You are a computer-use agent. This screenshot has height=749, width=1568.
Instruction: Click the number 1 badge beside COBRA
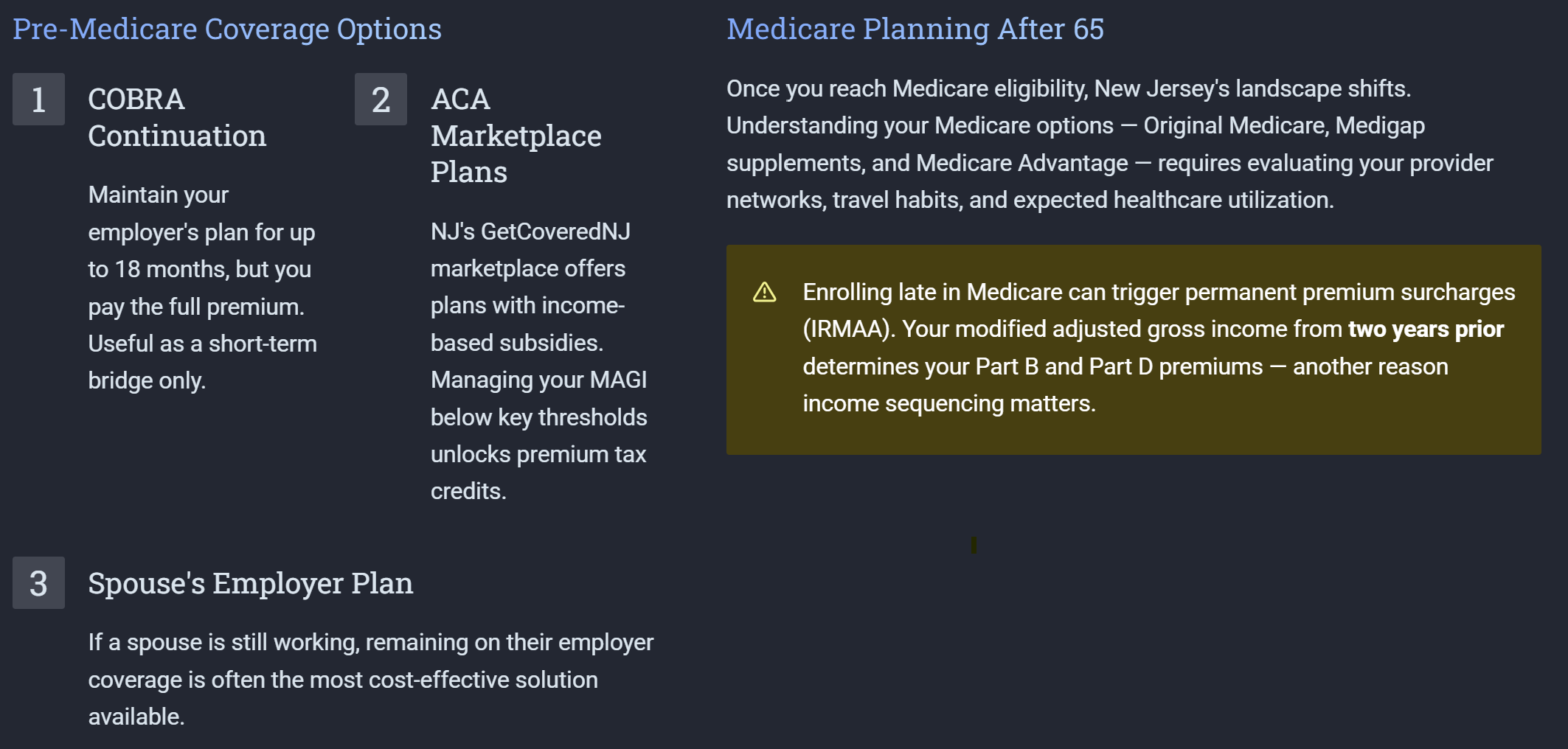pyautogui.click(x=38, y=100)
